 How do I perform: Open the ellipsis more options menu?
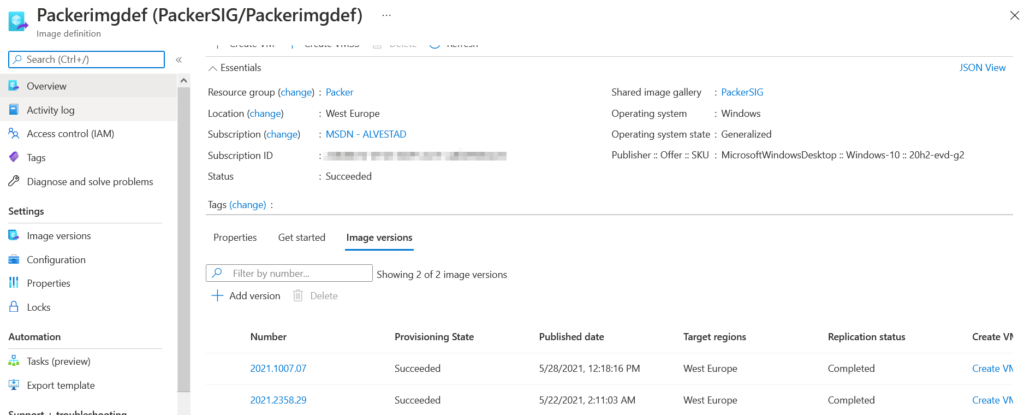387,16
